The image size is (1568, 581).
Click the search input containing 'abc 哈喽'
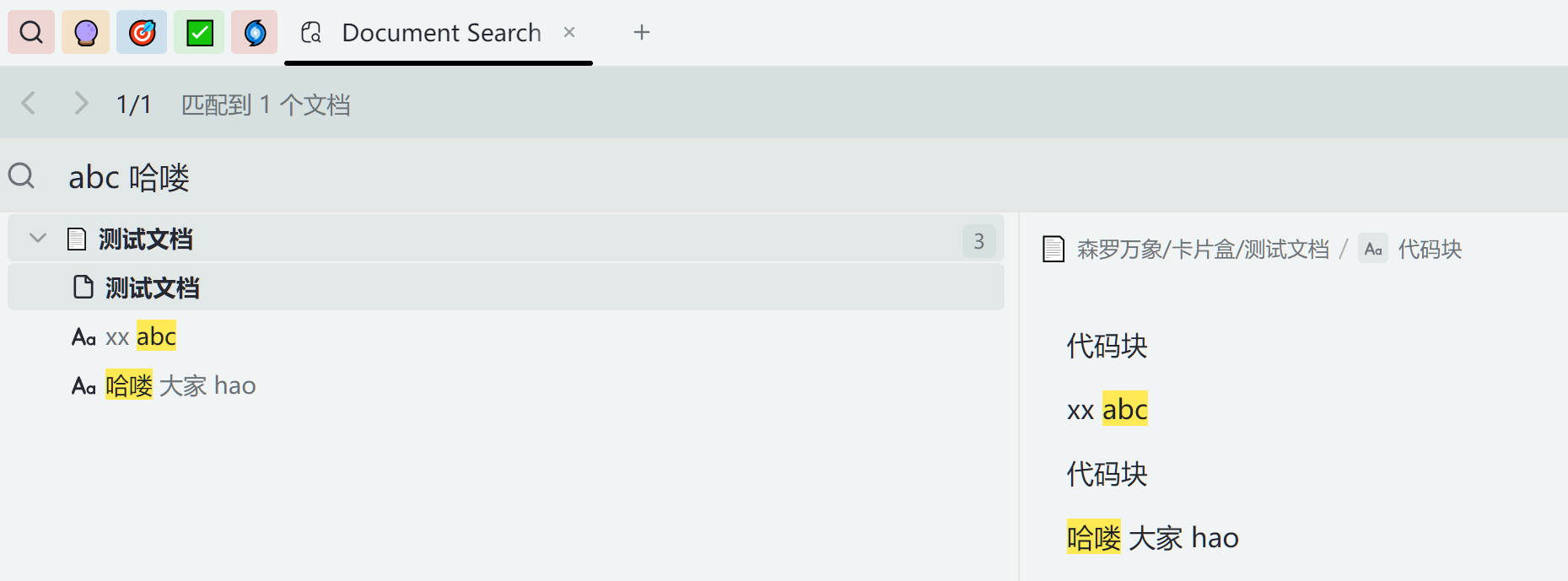(506, 177)
